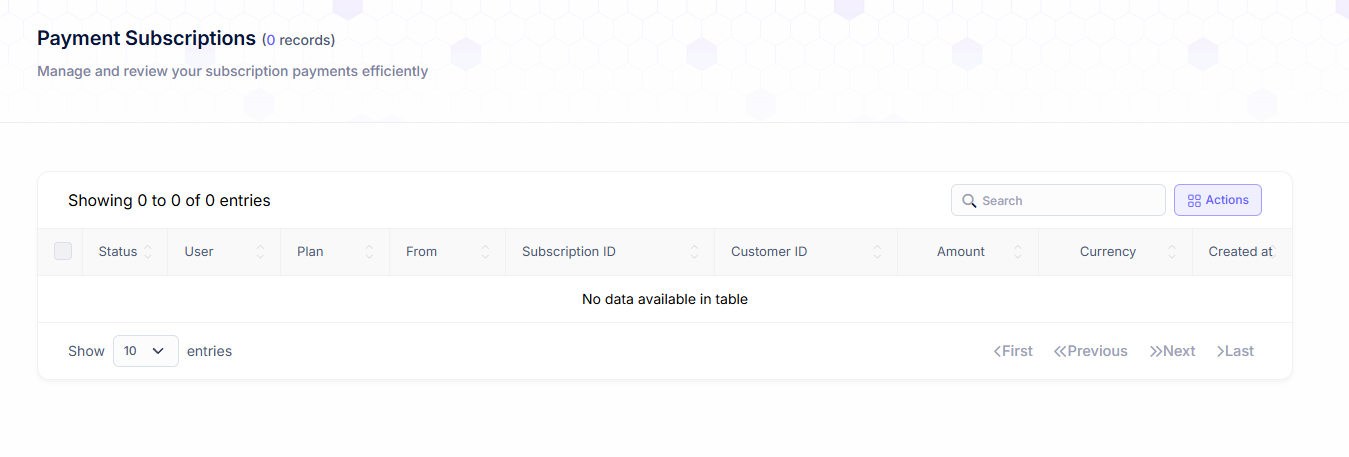
Task: Click the From column sort arrows
Action: [x=486, y=252]
